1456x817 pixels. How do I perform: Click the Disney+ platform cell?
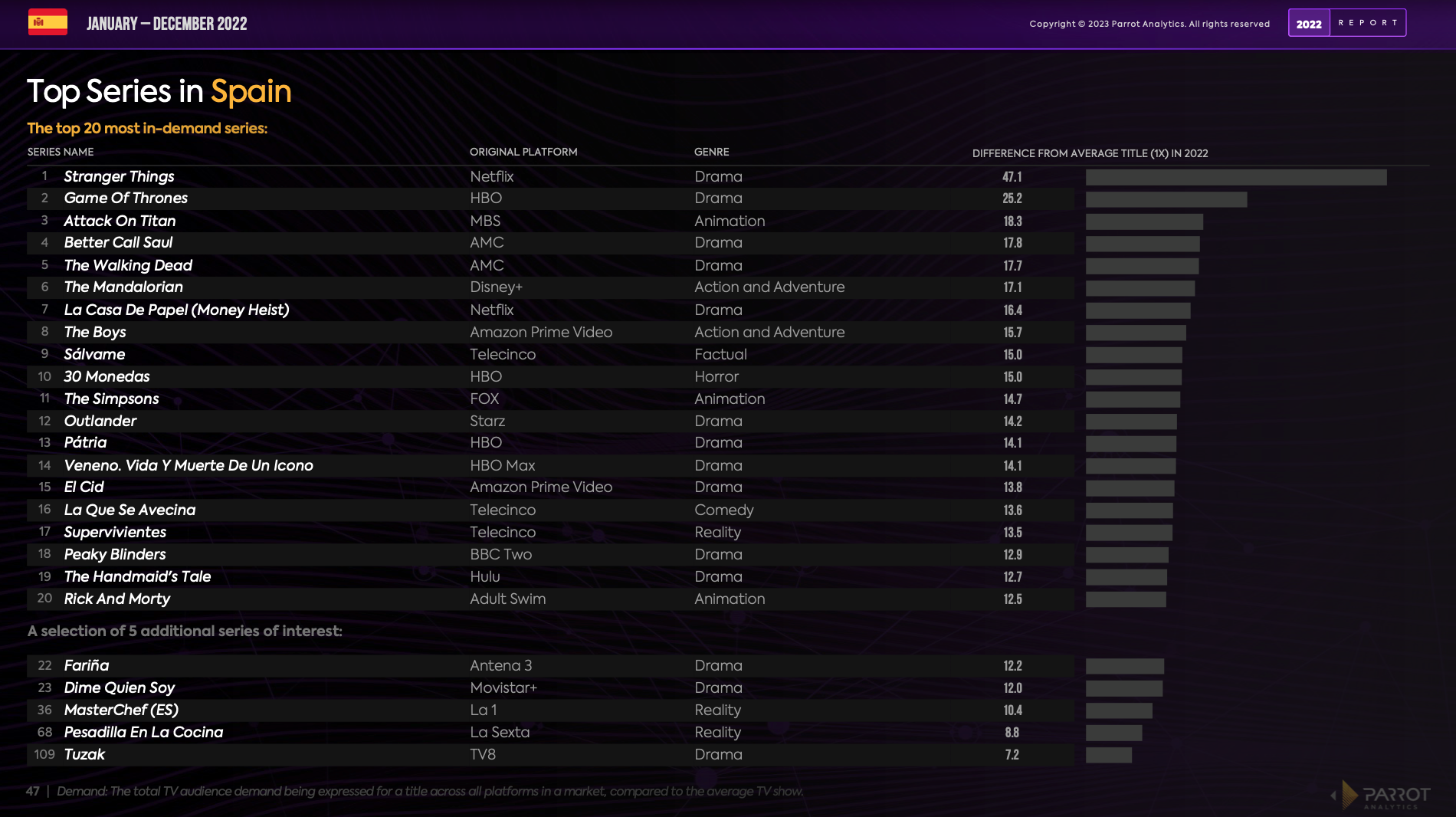click(497, 287)
